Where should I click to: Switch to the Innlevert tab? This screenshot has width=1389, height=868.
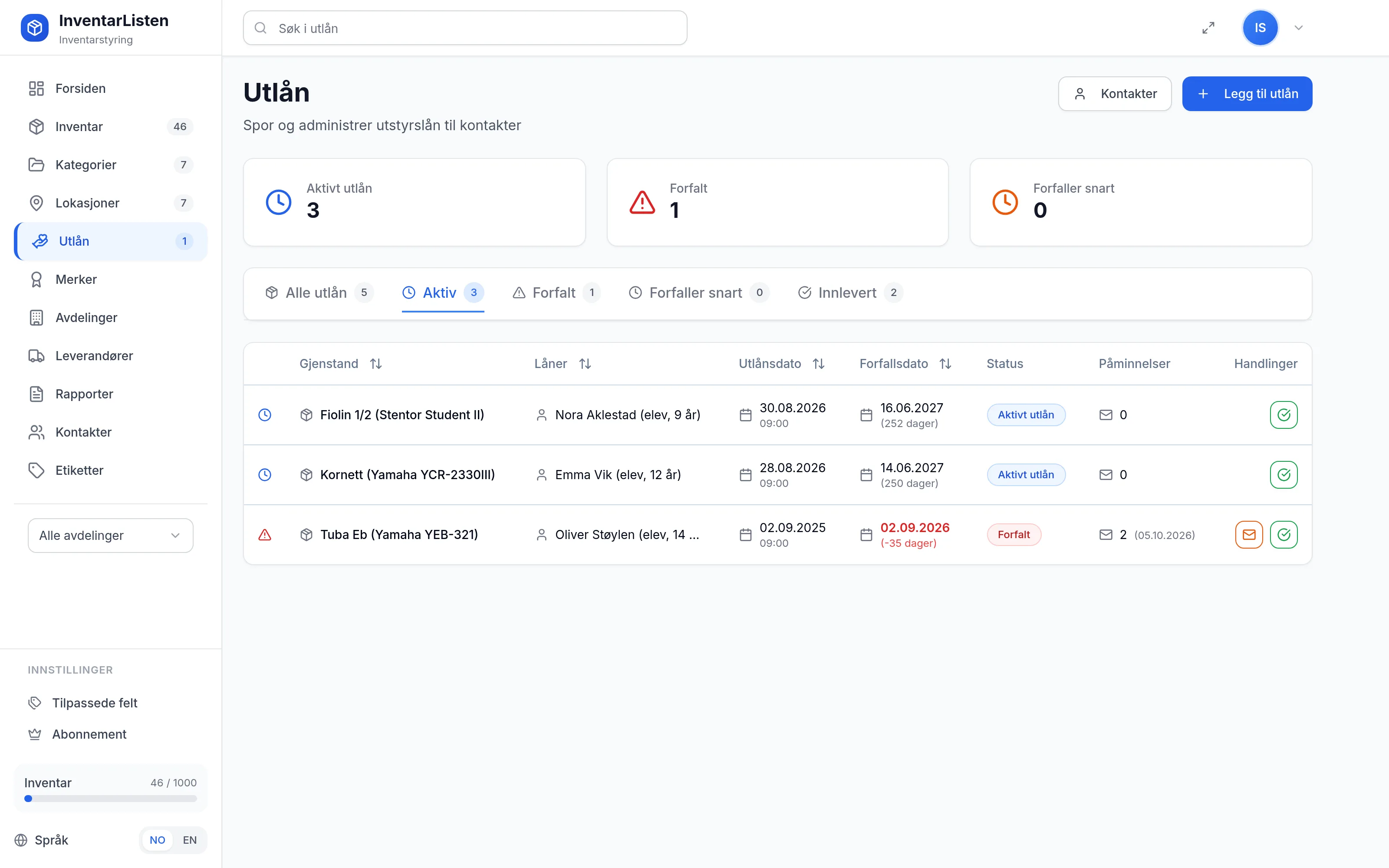click(x=850, y=293)
